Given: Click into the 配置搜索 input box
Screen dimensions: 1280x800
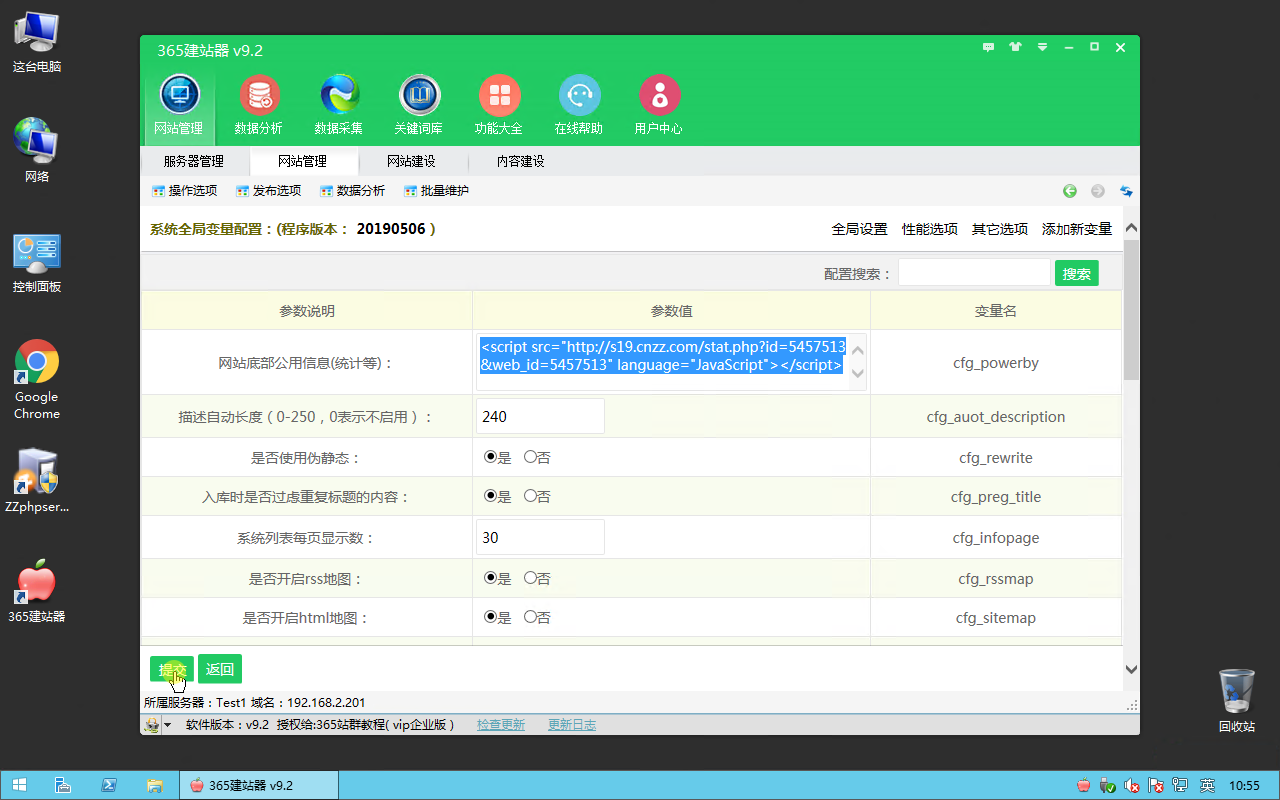Looking at the screenshot, I should pos(974,273).
